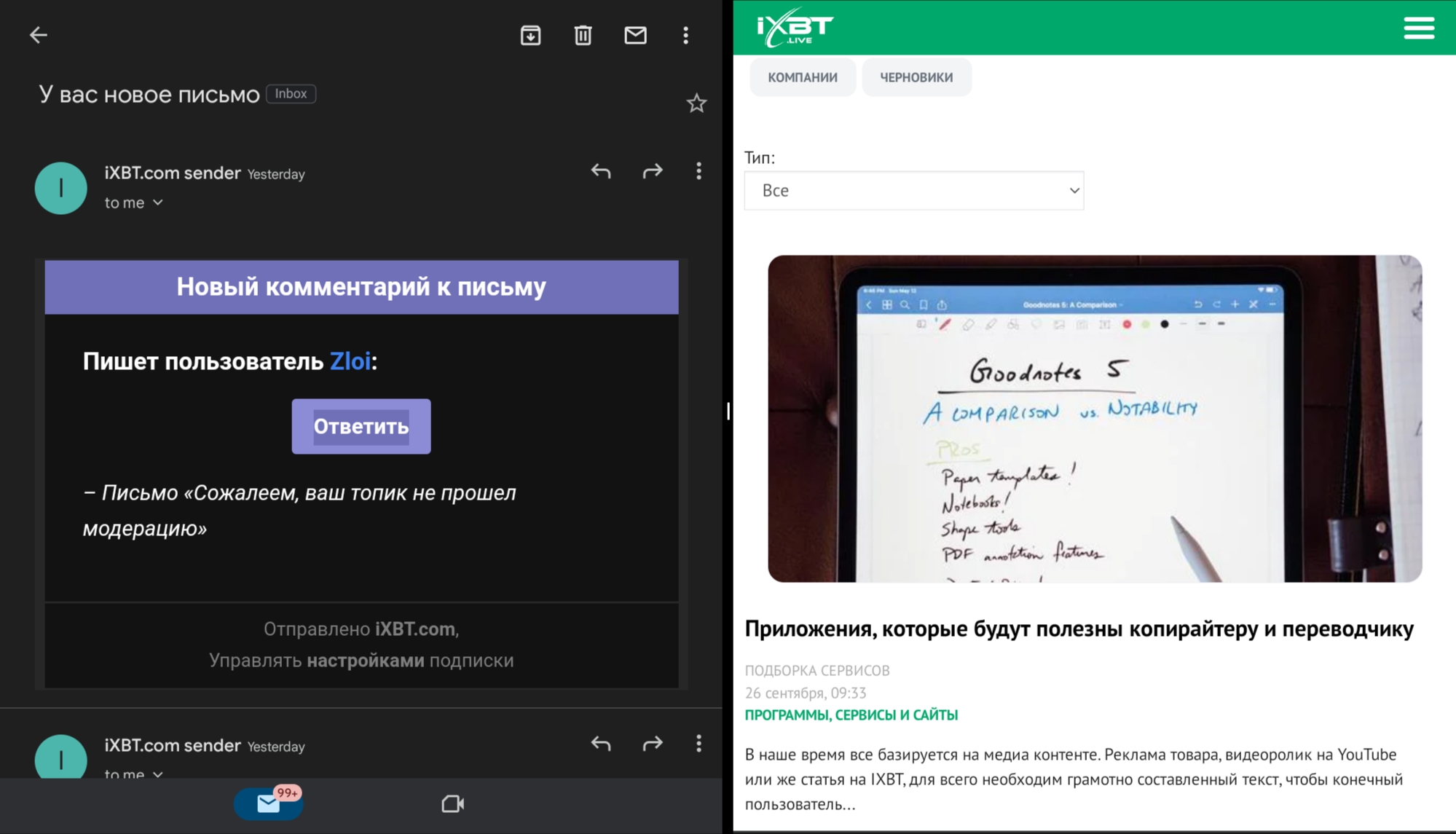The width and height of the screenshot is (1456, 834).
Task: Expand 'to me' details in second message
Action: 134,774
